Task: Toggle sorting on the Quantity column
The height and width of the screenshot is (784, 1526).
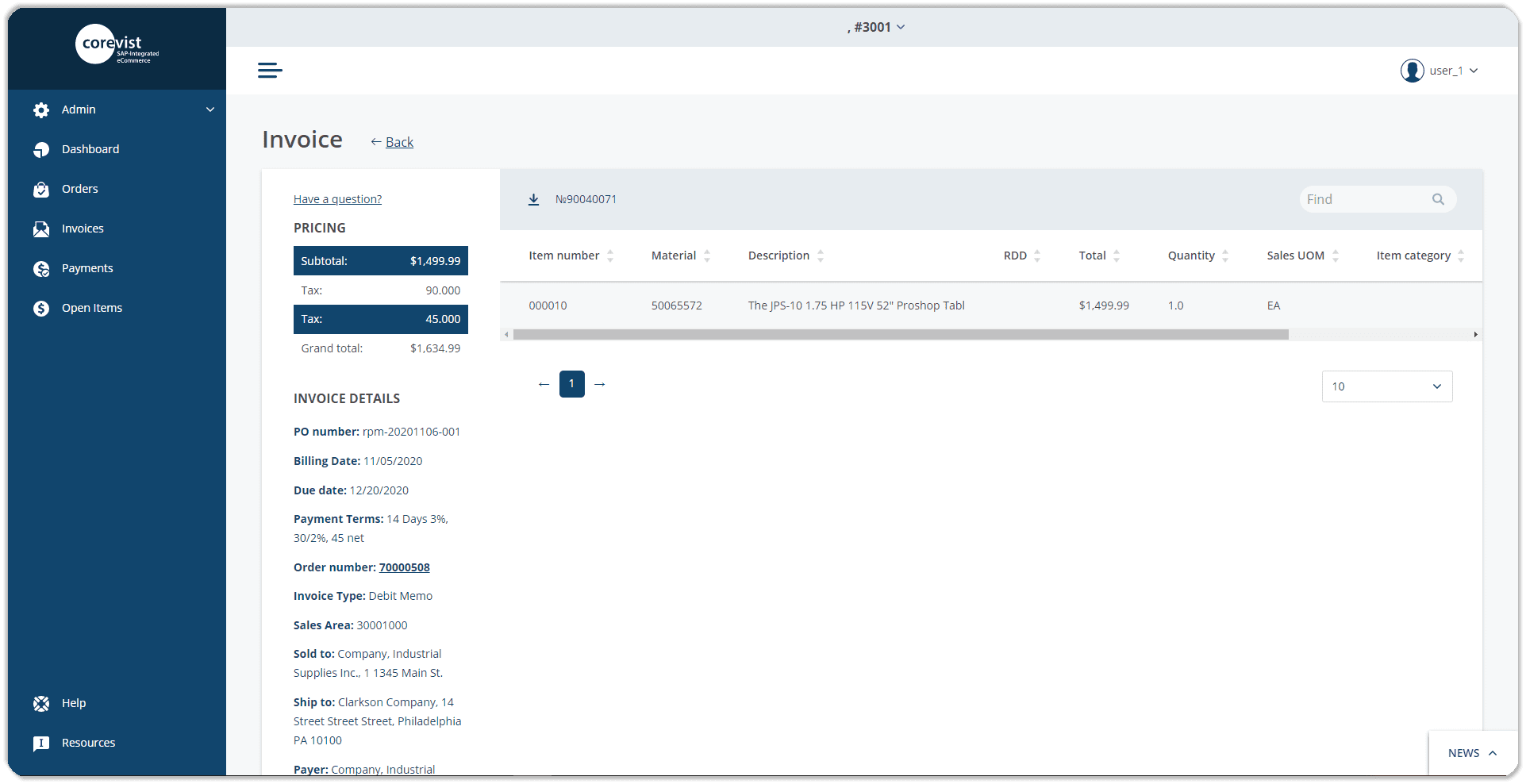Action: pos(1225,256)
